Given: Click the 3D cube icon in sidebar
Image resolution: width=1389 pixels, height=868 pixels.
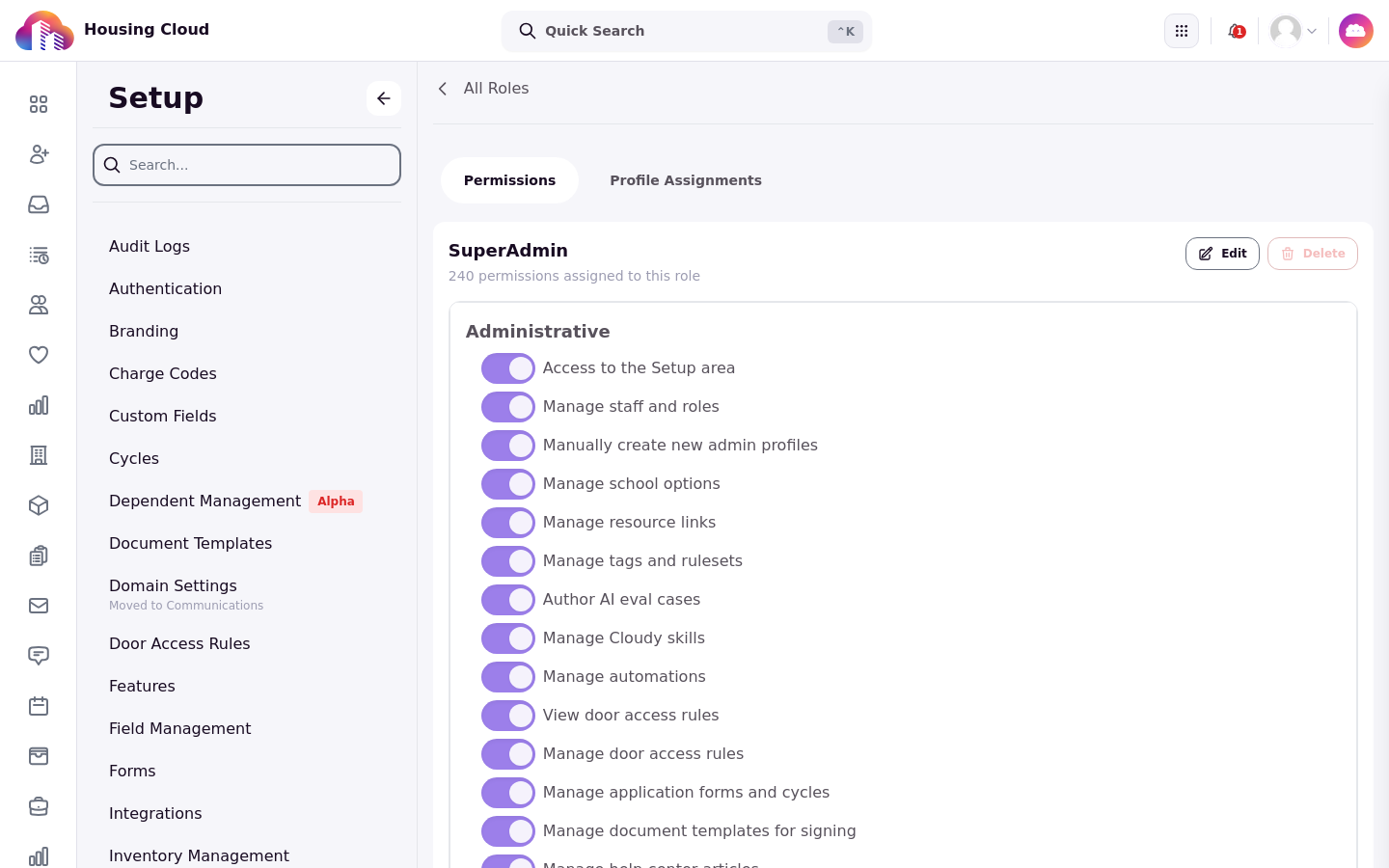Looking at the screenshot, I should (x=39, y=505).
